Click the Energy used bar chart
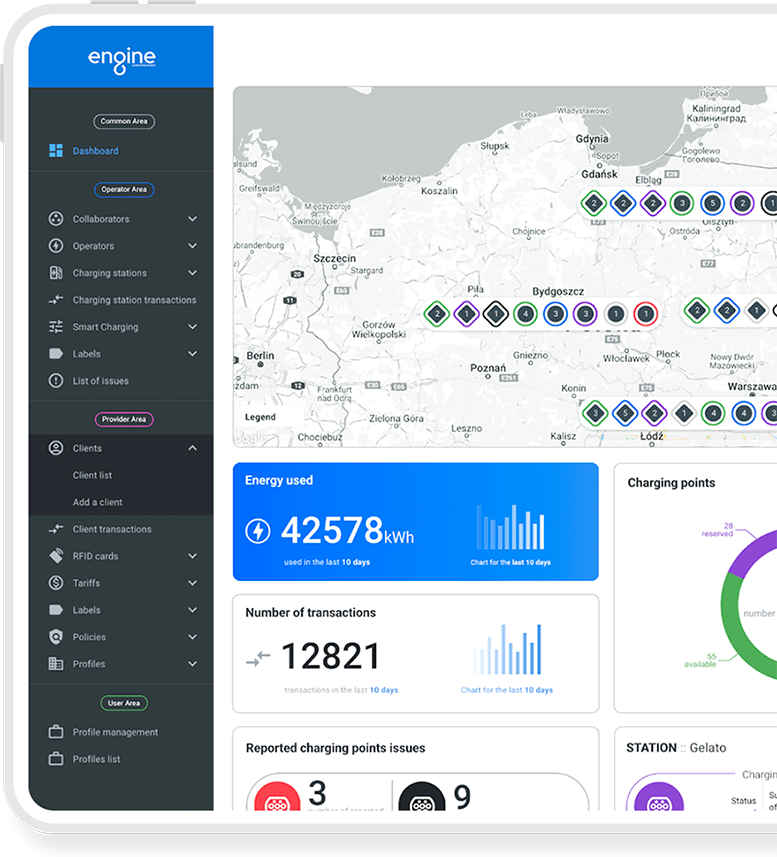This screenshot has width=777, height=857. click(x=510, y=528)
